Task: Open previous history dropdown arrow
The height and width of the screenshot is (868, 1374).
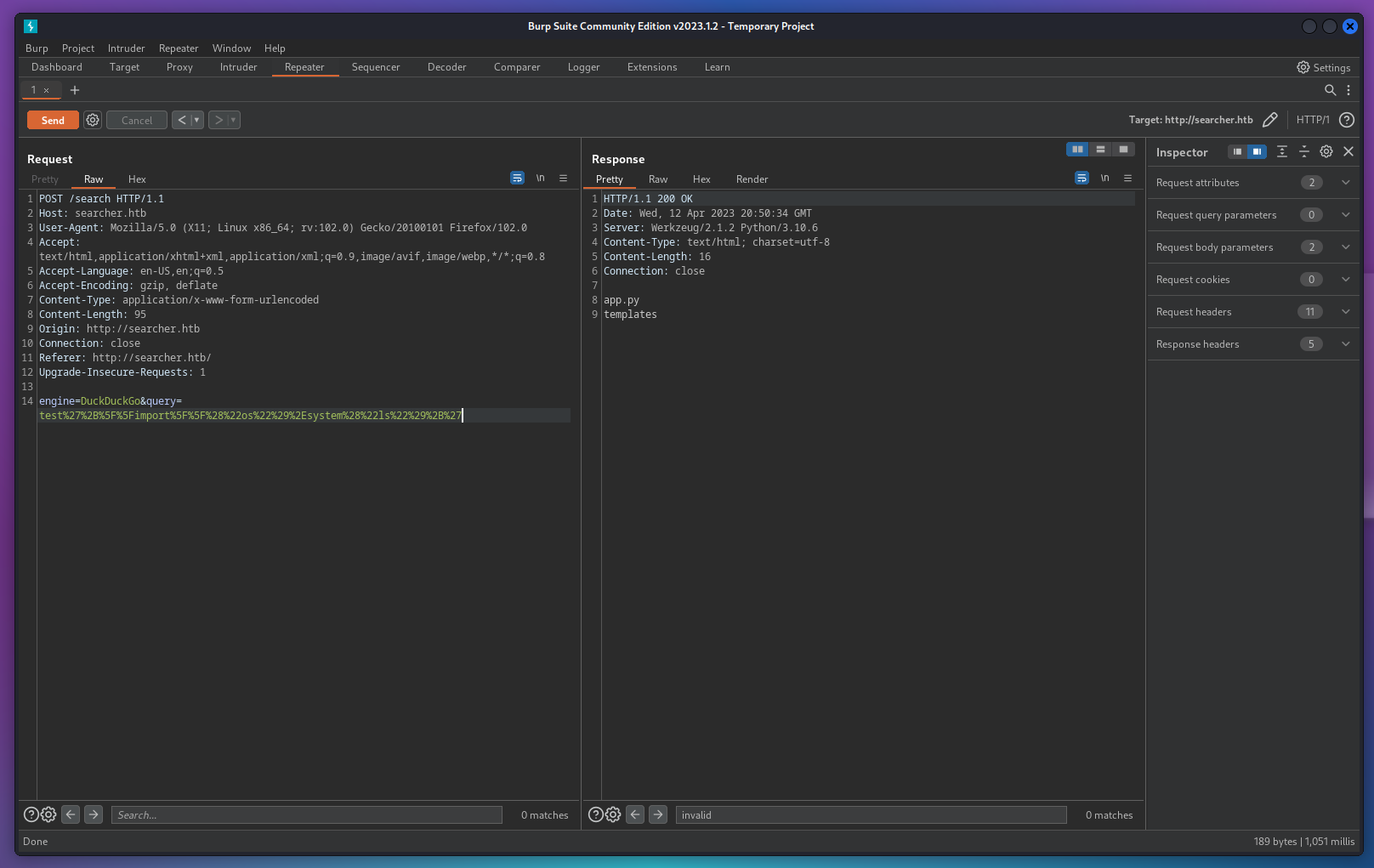Action: pyautogui.click(x=197, y=120)
